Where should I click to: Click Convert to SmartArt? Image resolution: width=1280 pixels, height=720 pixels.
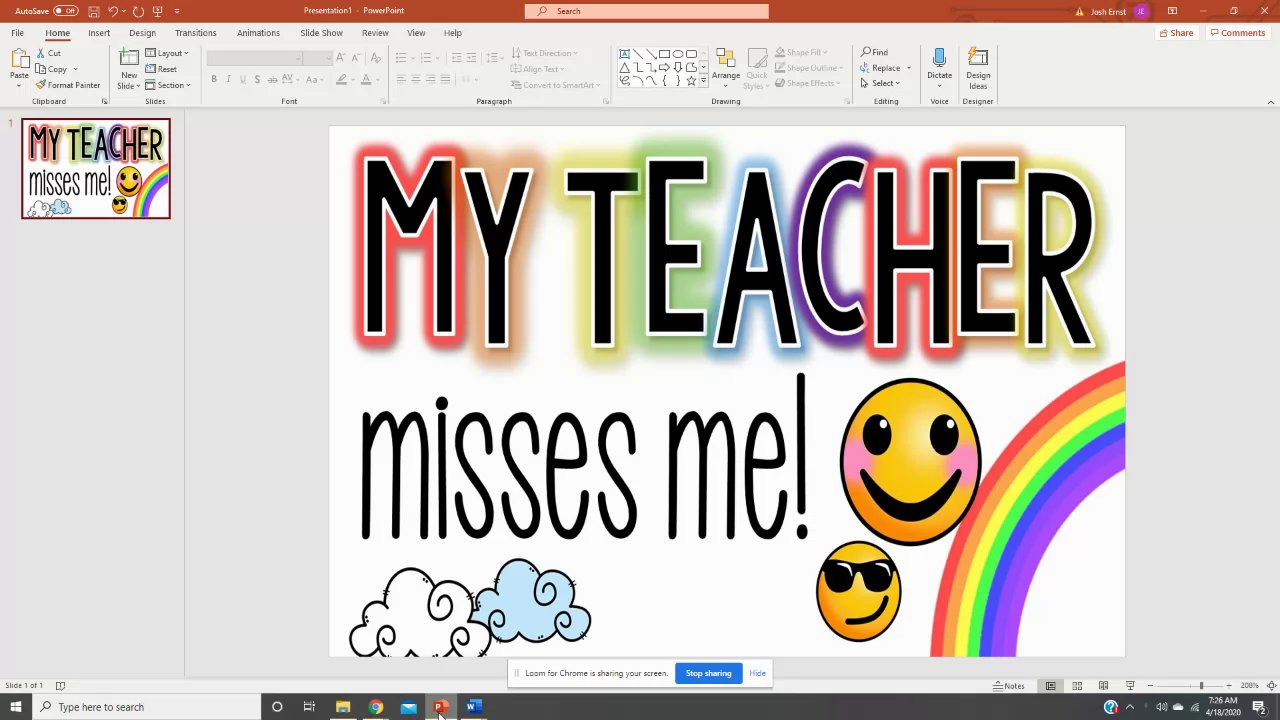click(553, 85)
